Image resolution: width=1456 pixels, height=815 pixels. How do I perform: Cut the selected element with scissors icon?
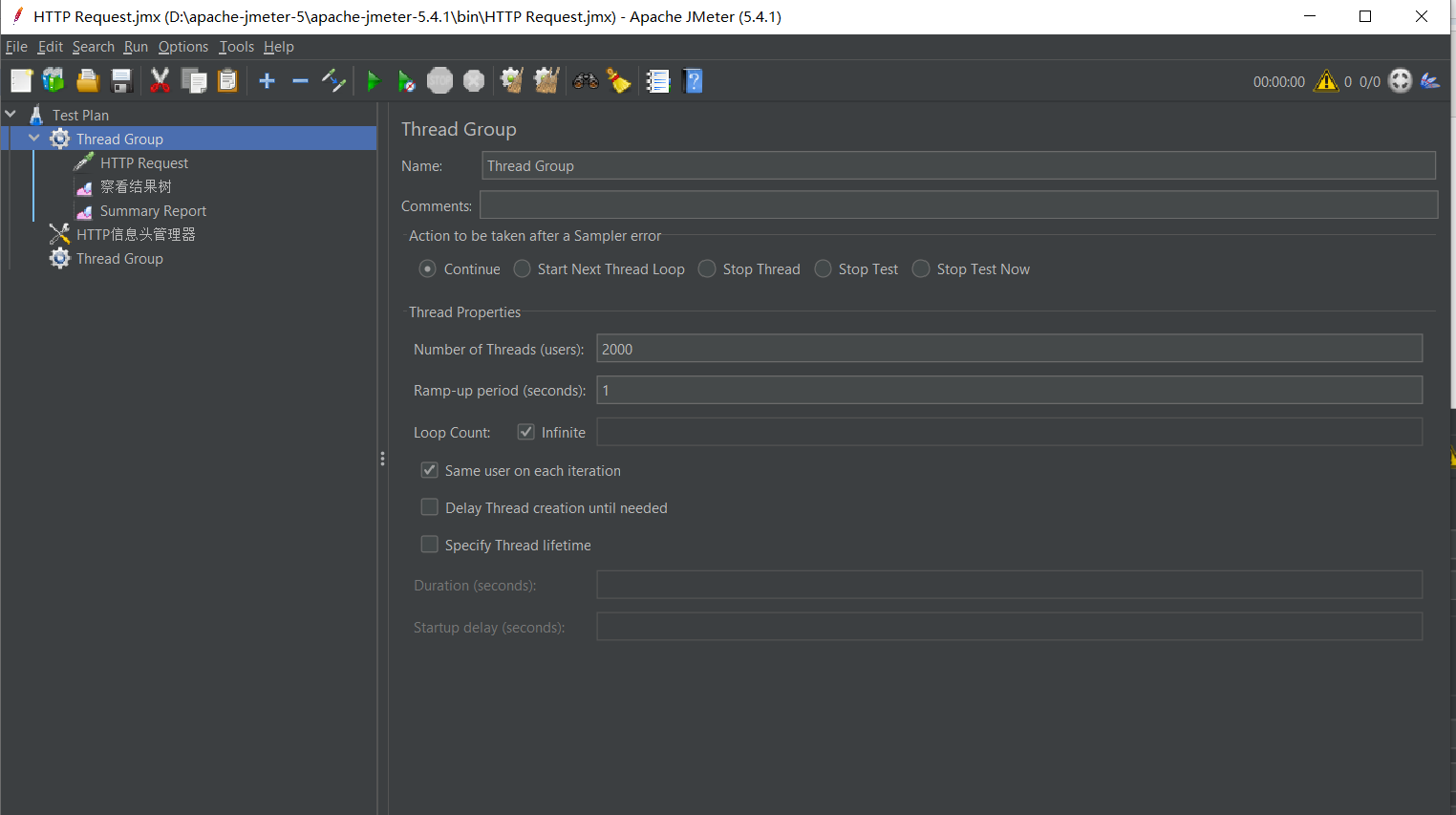pyautogui.click(x=160, y=81)
